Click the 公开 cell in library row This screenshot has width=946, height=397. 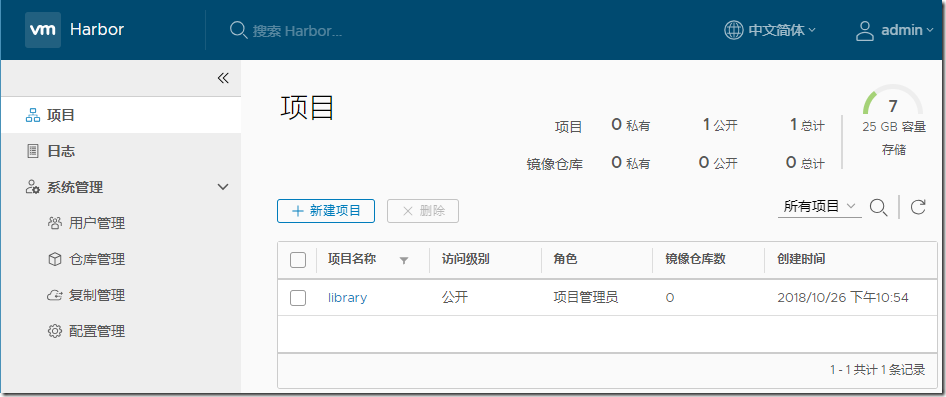(x=454, y=297)
